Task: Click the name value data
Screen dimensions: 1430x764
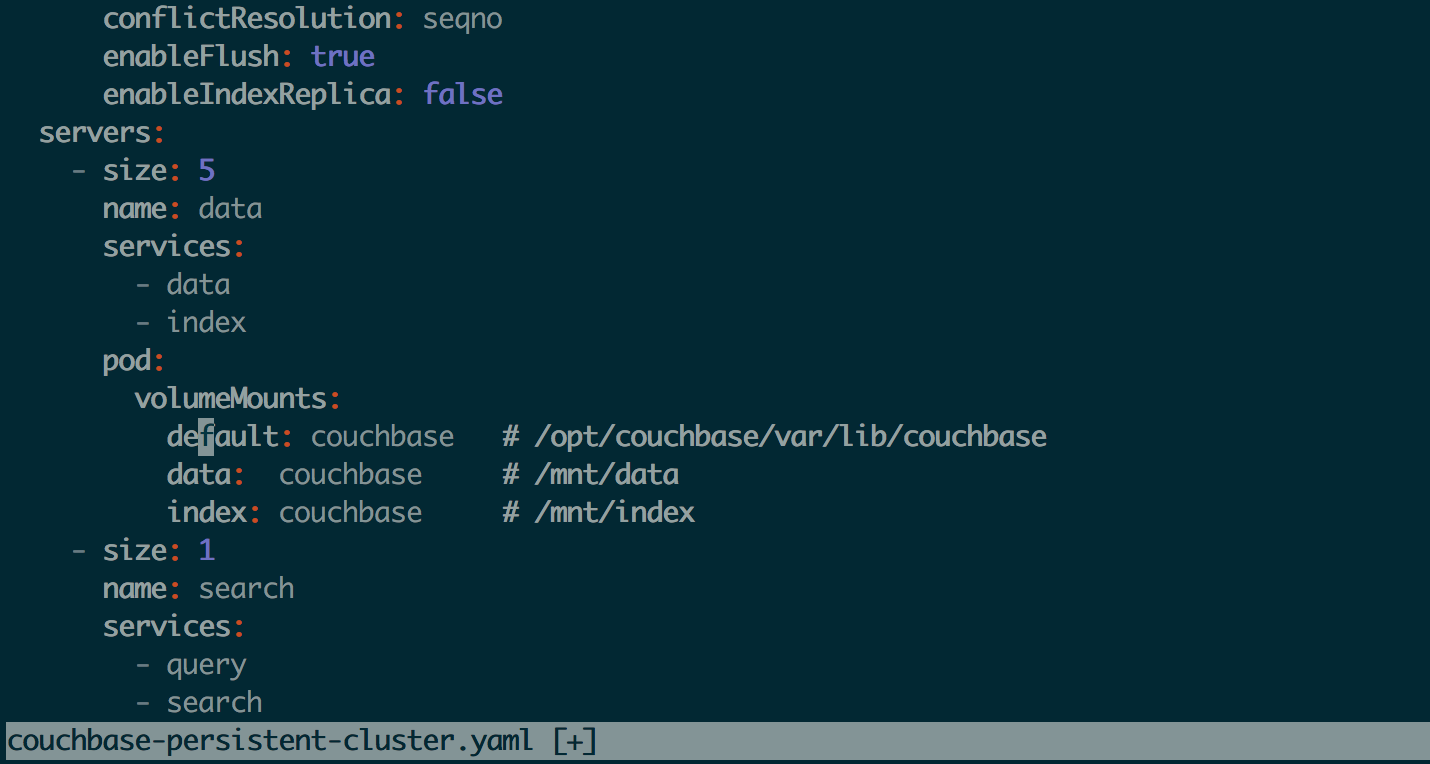Action: (231, 208)
